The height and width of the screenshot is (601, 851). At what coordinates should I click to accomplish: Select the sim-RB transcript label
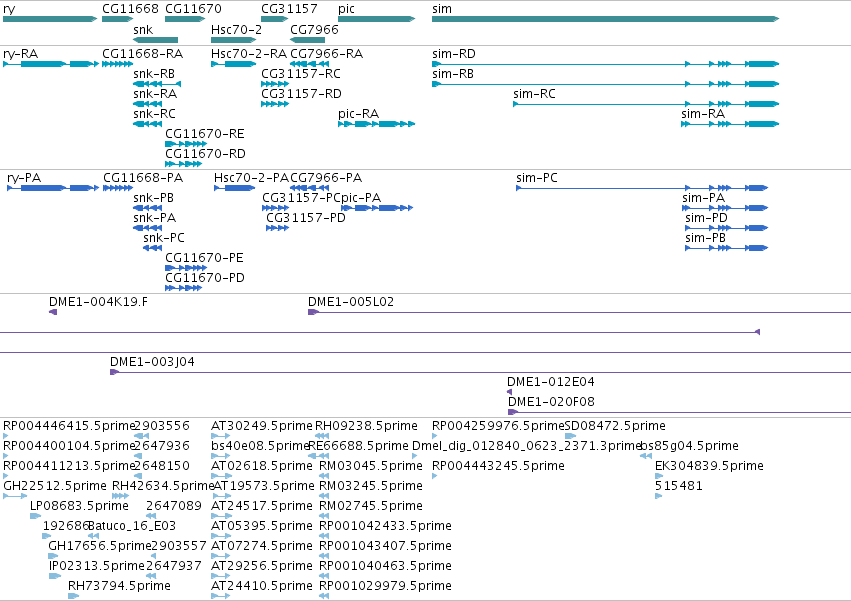(453, 74)
